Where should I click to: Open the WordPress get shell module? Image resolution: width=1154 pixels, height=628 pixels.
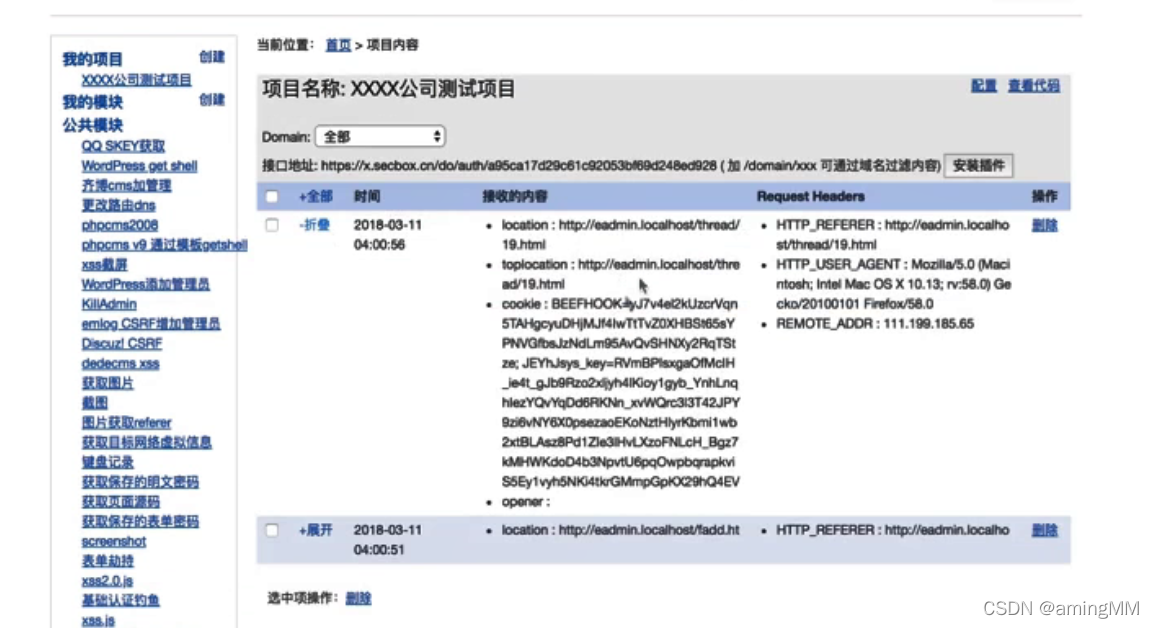(139, 166)
